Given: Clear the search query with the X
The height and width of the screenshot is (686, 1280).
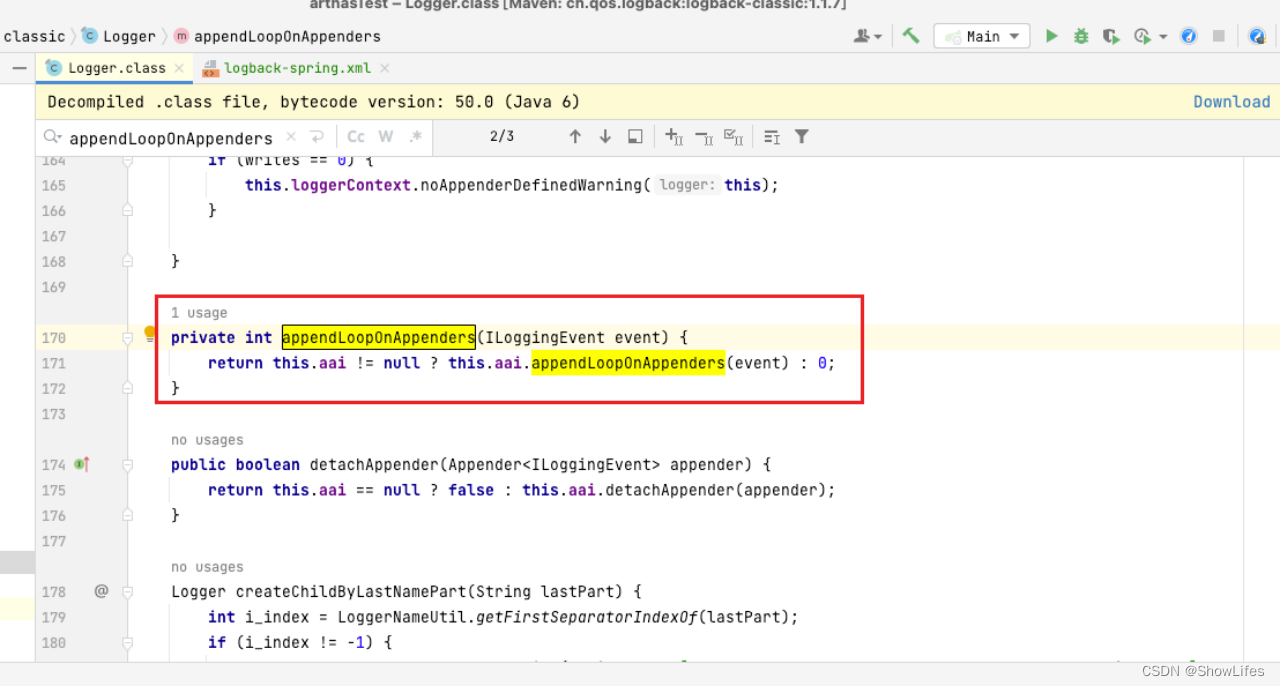Looking at the screenshot, I should pos(289,137).
